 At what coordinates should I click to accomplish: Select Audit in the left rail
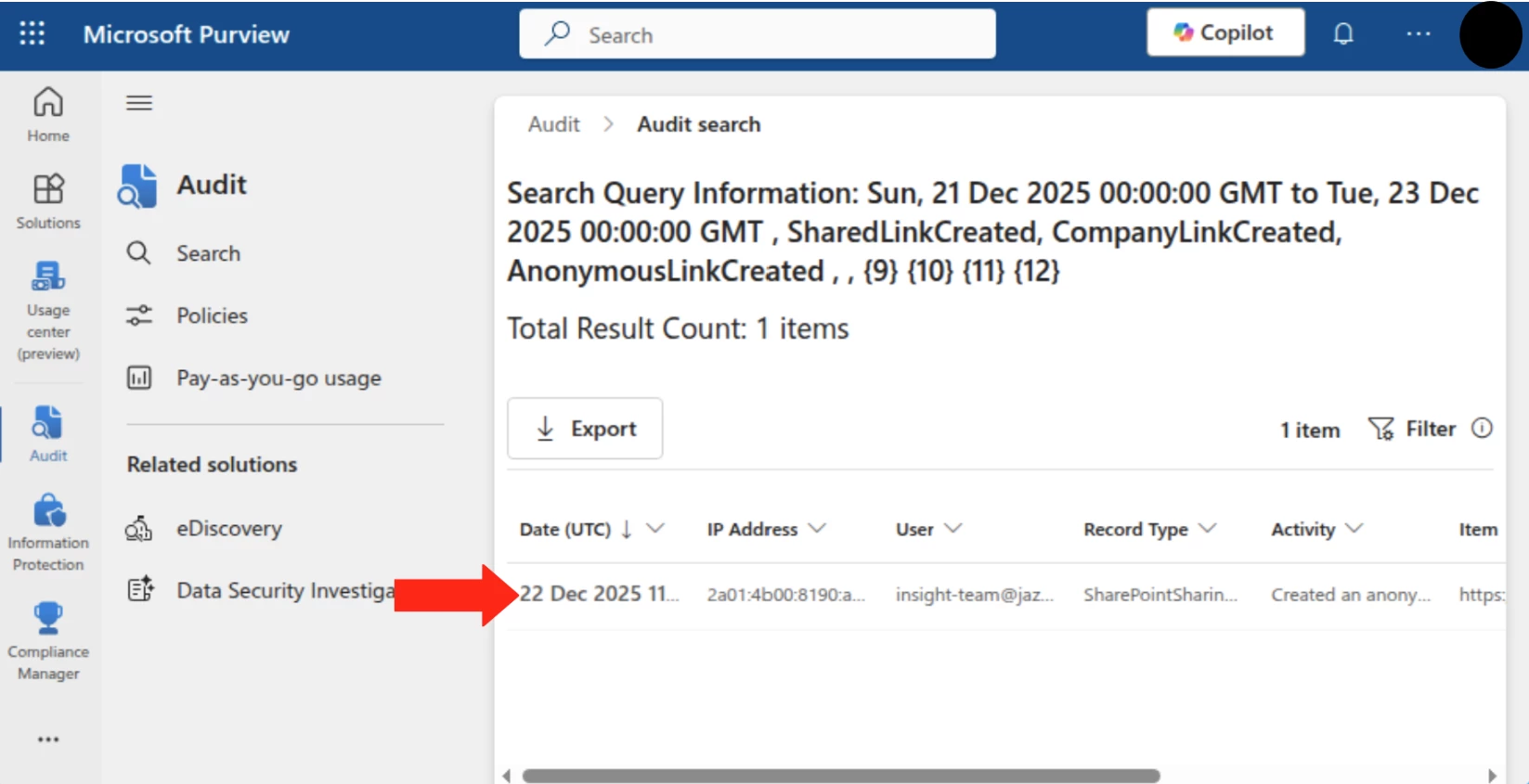48,433
